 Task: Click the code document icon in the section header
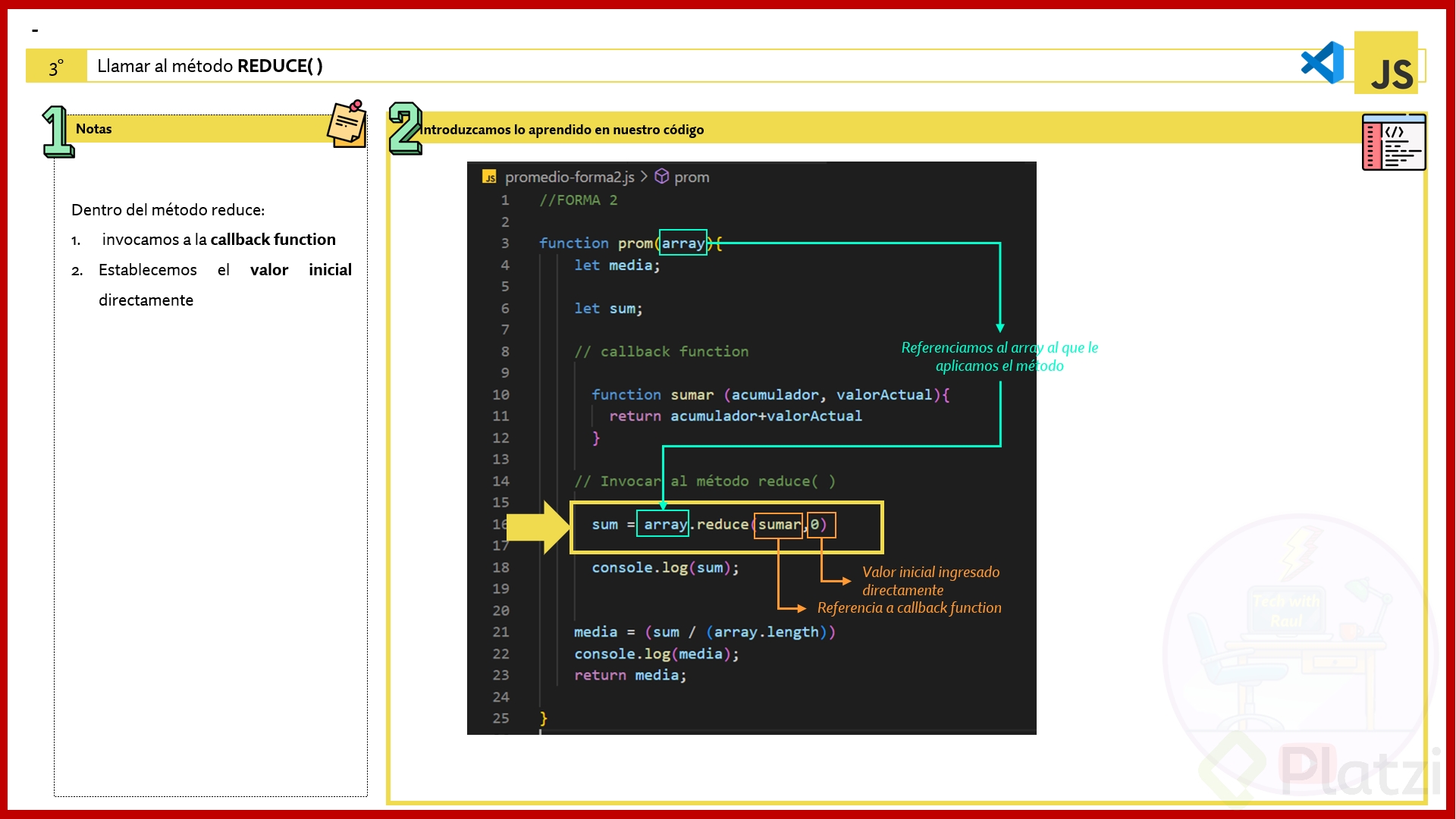(x=1394, y=142)
